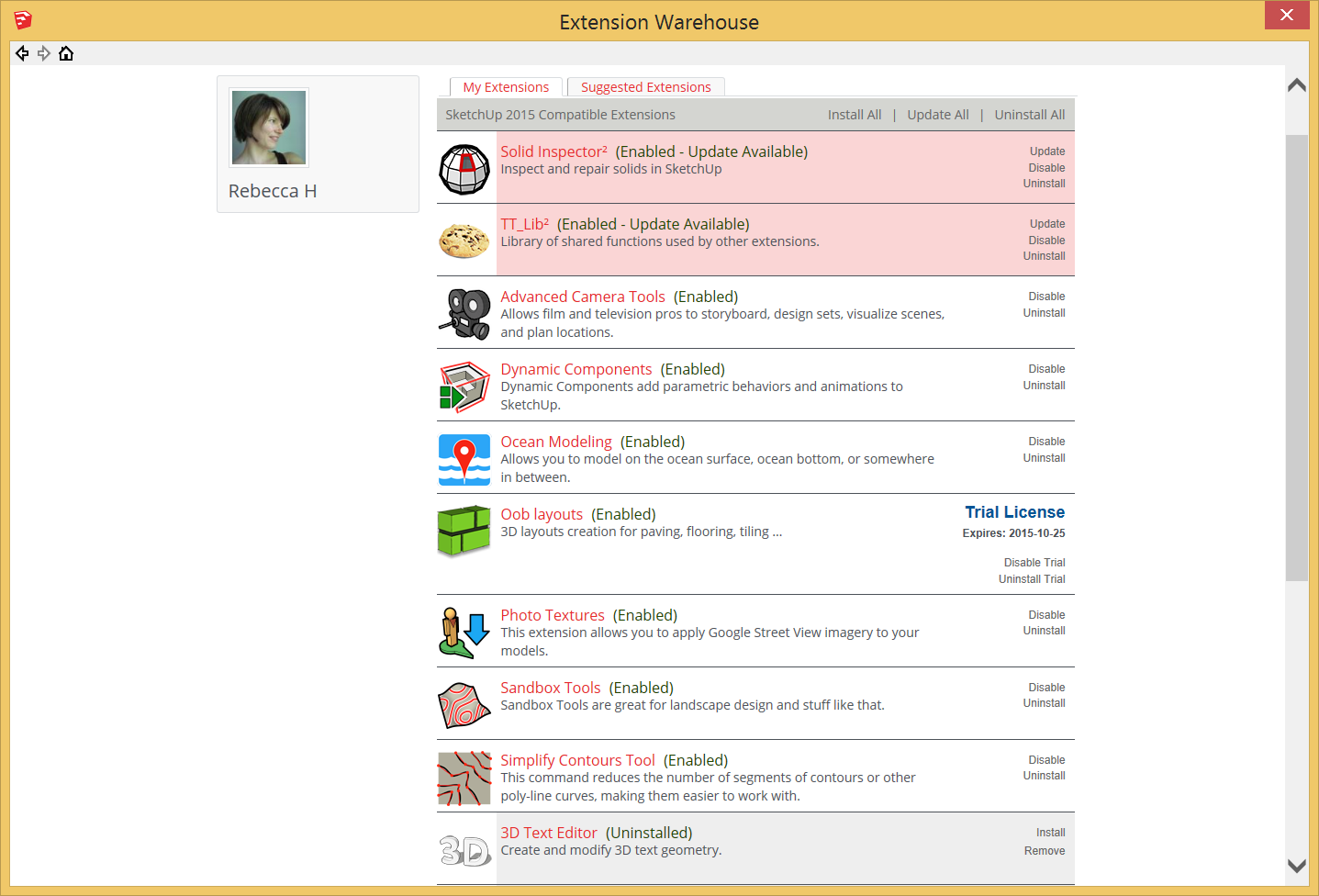Click the Ocean Modeling map pin icon
Viewport: 1319px width, 896px height.
tap(464, 459)
